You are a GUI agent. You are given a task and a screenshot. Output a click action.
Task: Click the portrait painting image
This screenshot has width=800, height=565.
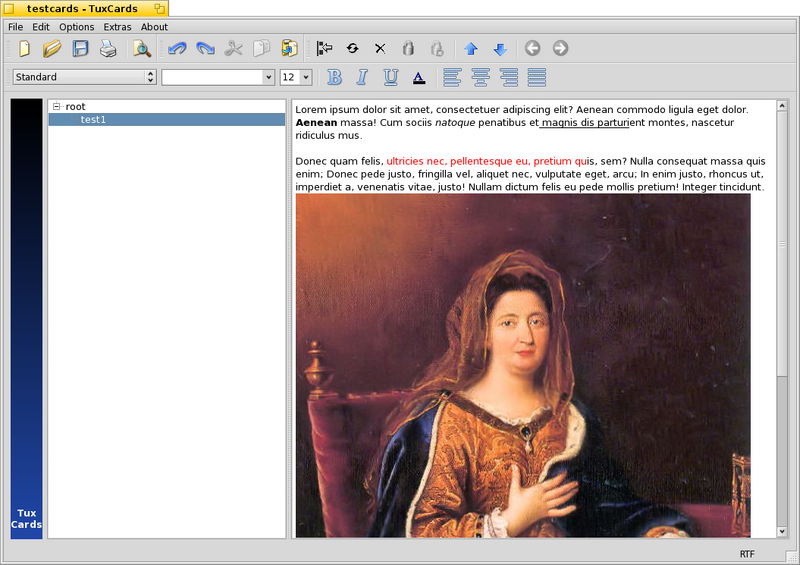[x=523, y=365]
